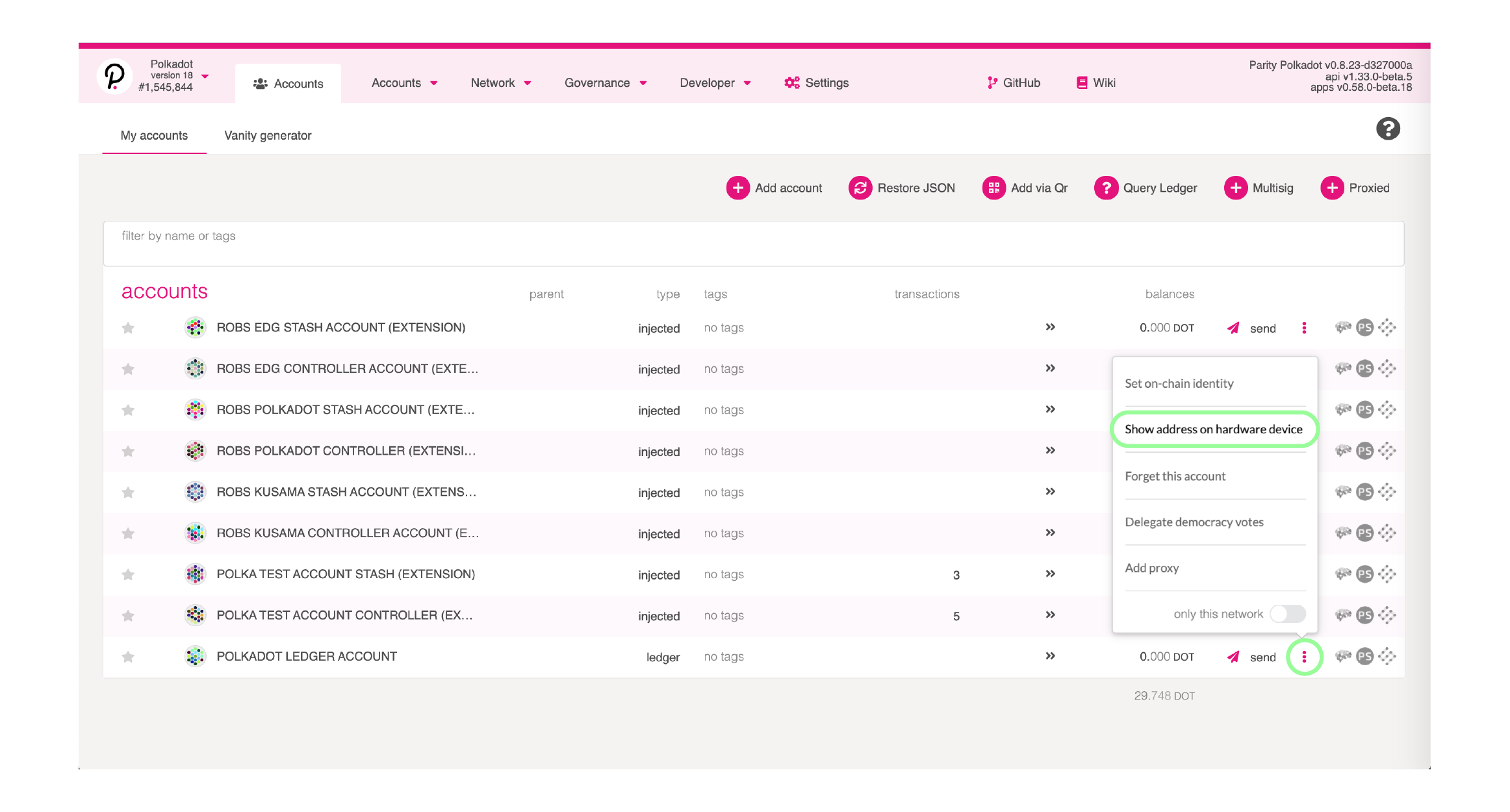Click the GitHub branch icon
The image size is (1510, 812).
[992, 82]
